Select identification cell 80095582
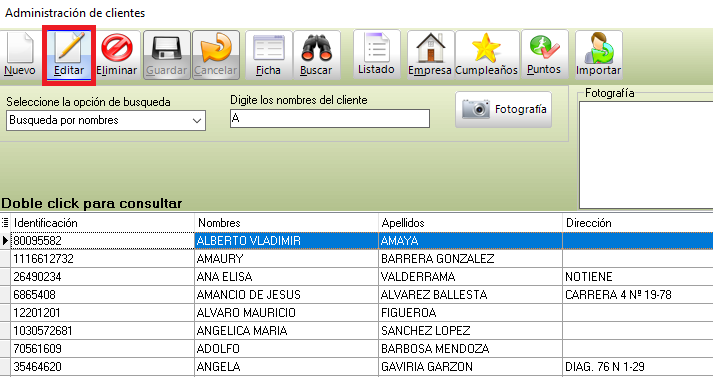This screenshot has height=377, width=713. pyautogui.click(x=102, y=241)
